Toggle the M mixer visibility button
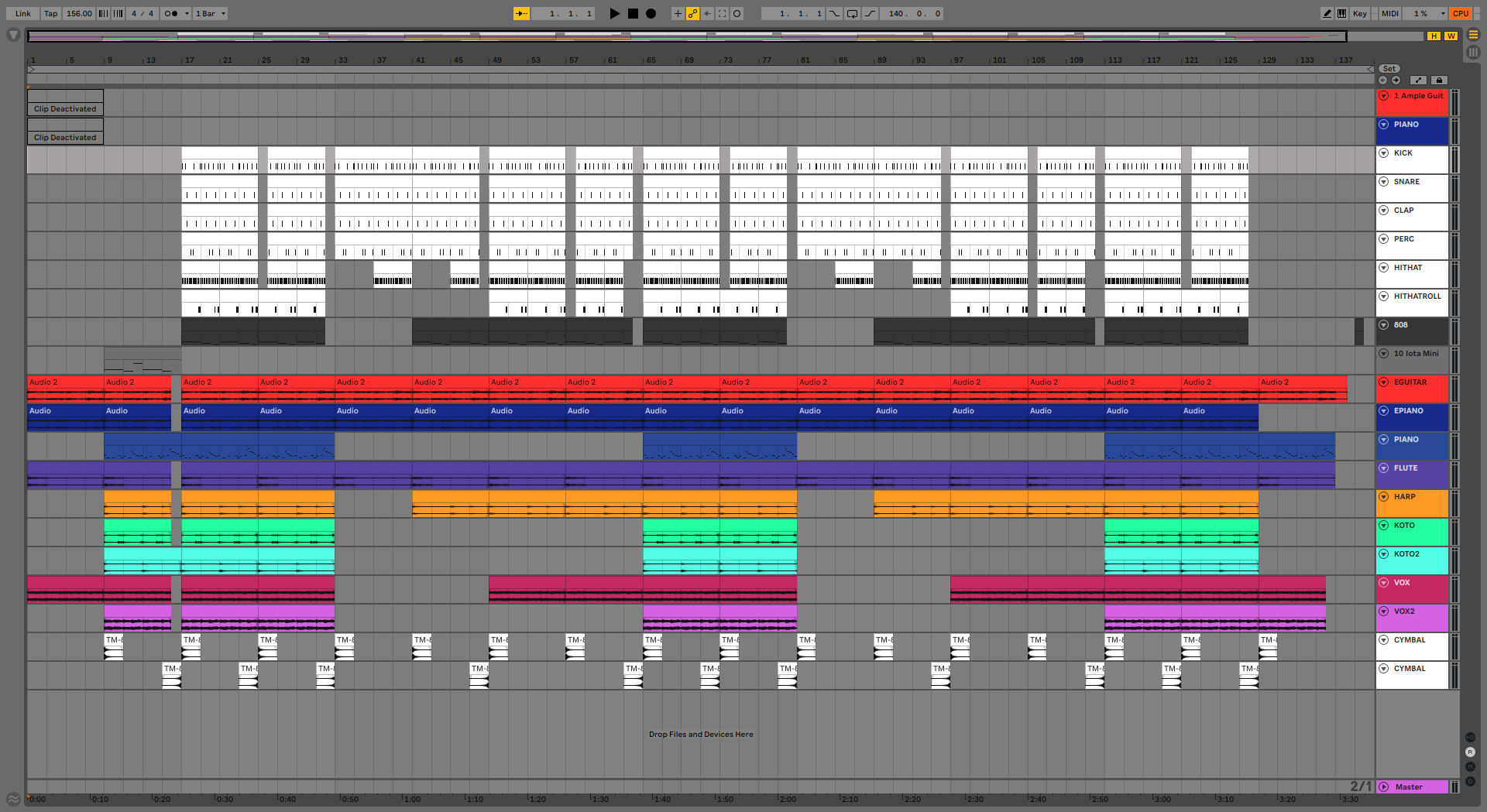This screenshot has width=1487, height=812. [1470, 766]
